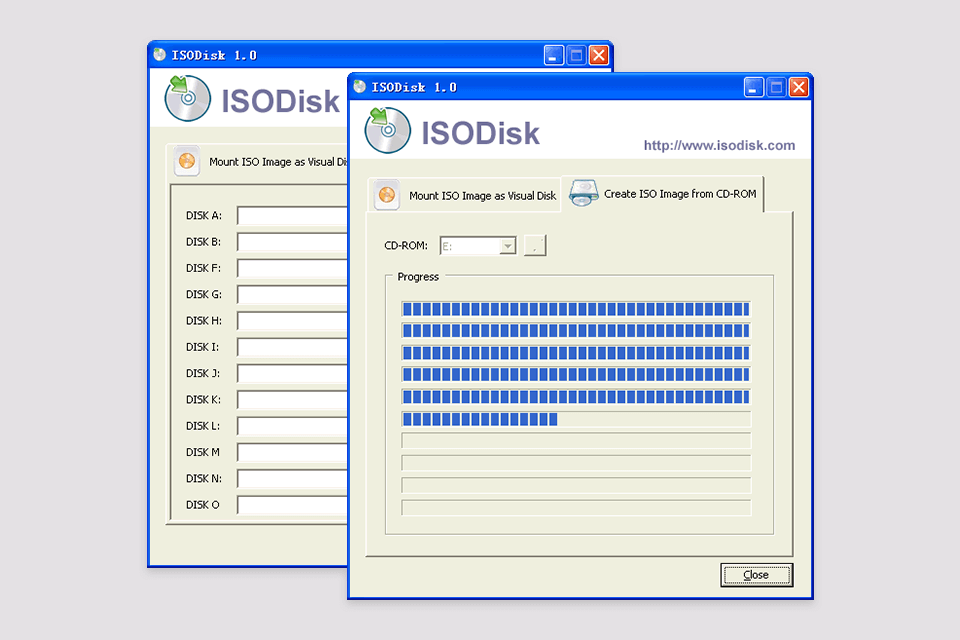Click the CD drive icon on Create ISO tab

(584, 194)
